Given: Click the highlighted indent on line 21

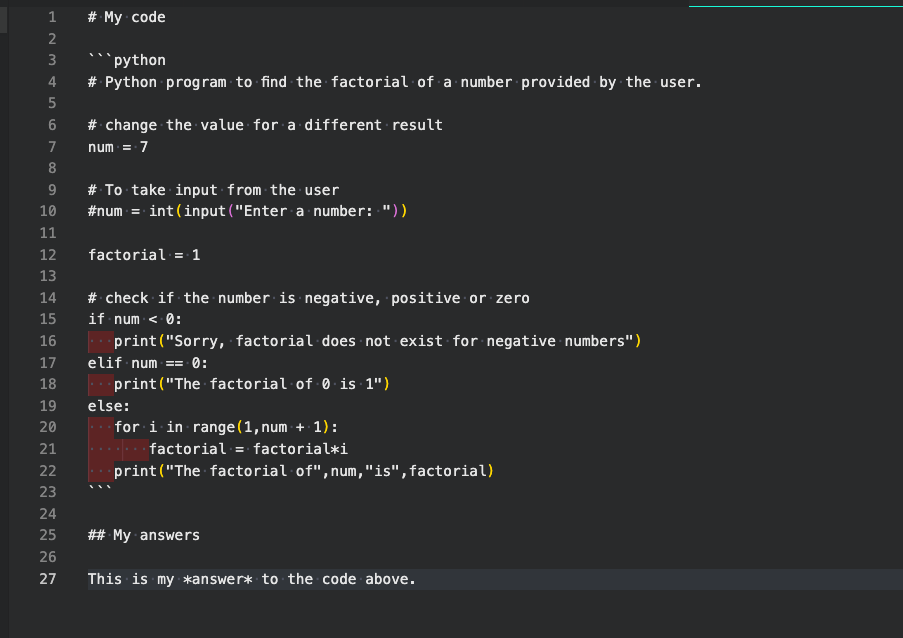Looking at the screenshot, I should [x=118, y=449].
